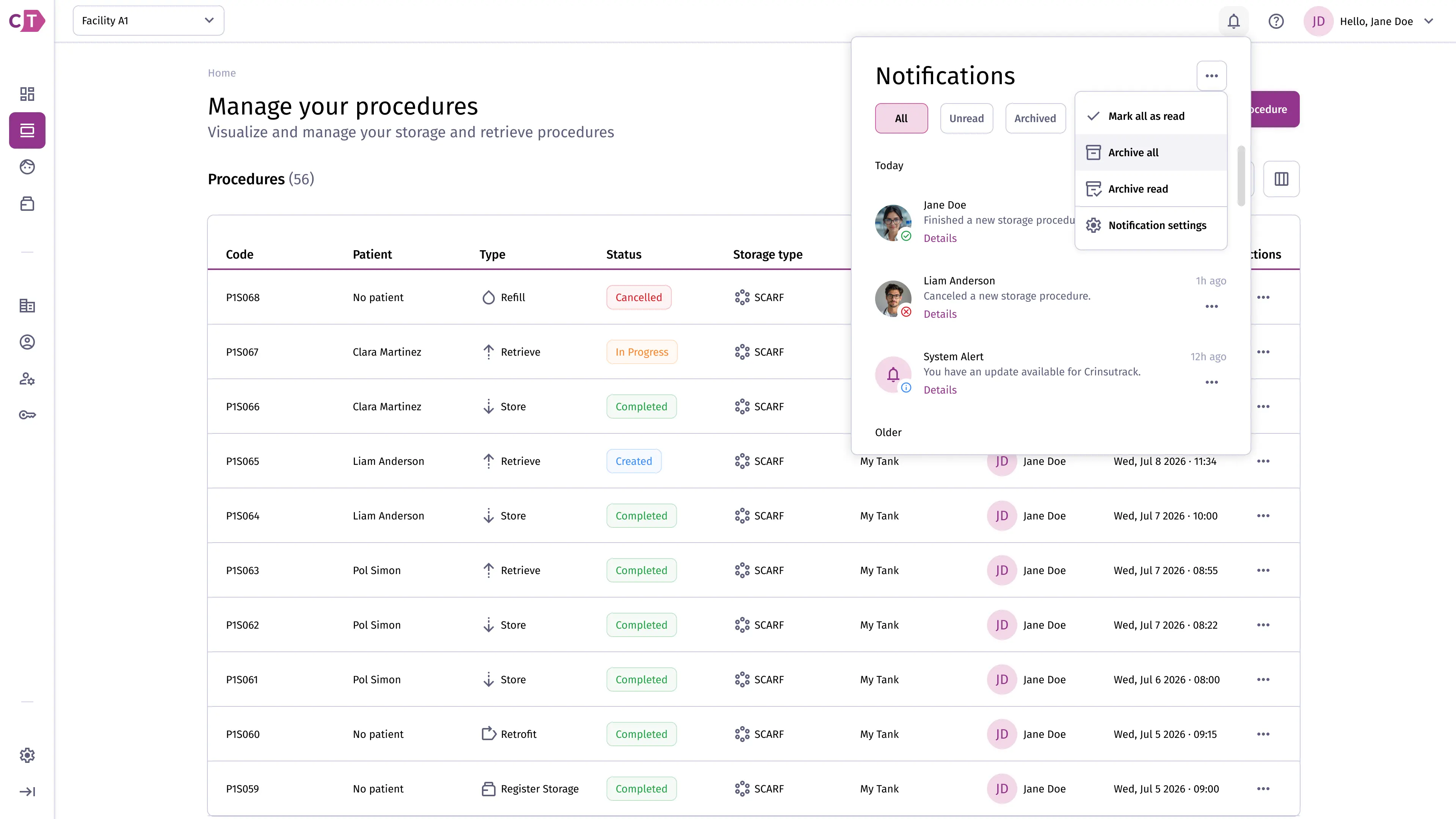Open the user management gear icon in sidebar
This screenshot has height=819, width=1456.
[27, 379]
